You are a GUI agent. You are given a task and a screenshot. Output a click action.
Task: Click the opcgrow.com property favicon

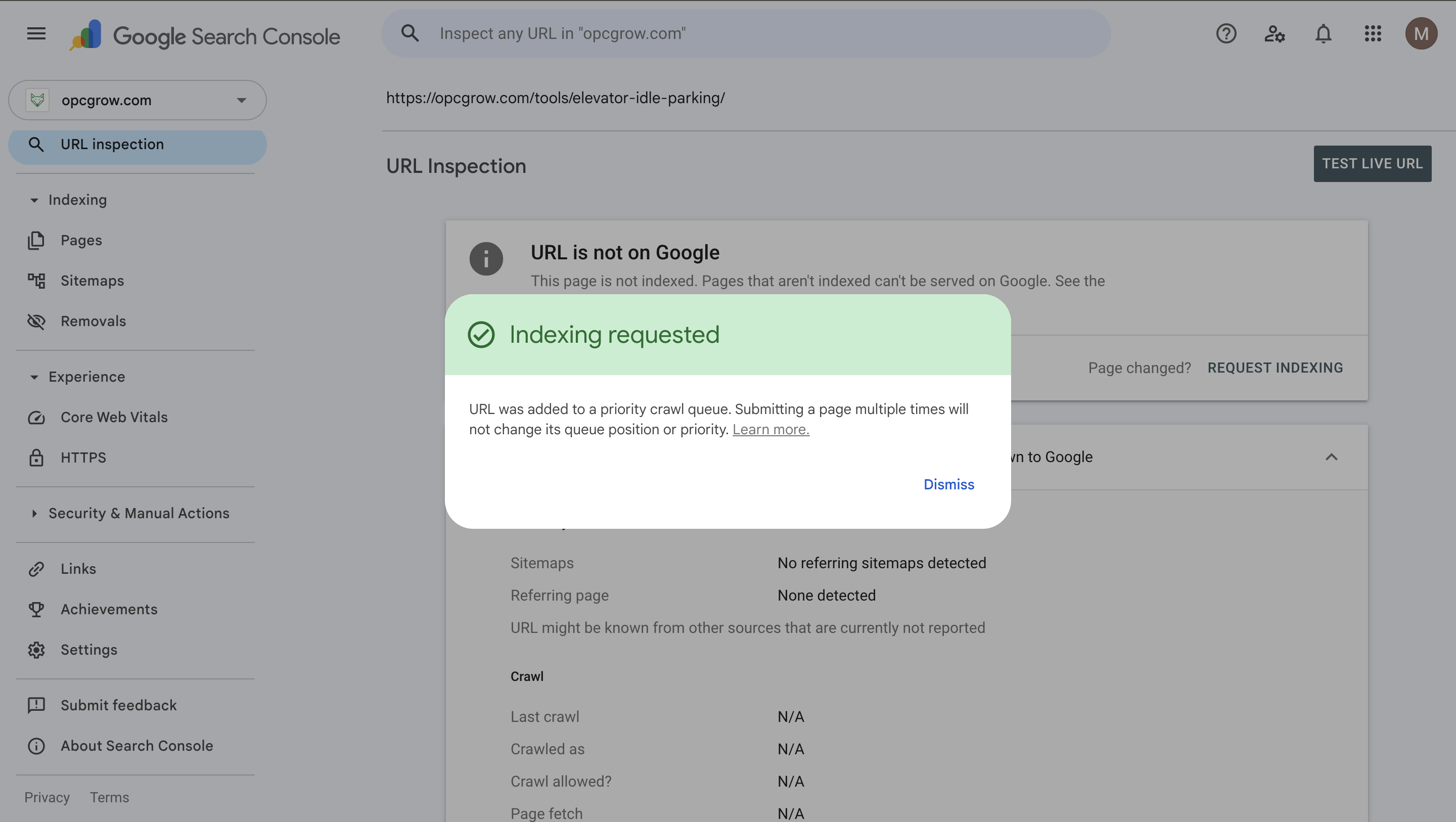[37, 100]
